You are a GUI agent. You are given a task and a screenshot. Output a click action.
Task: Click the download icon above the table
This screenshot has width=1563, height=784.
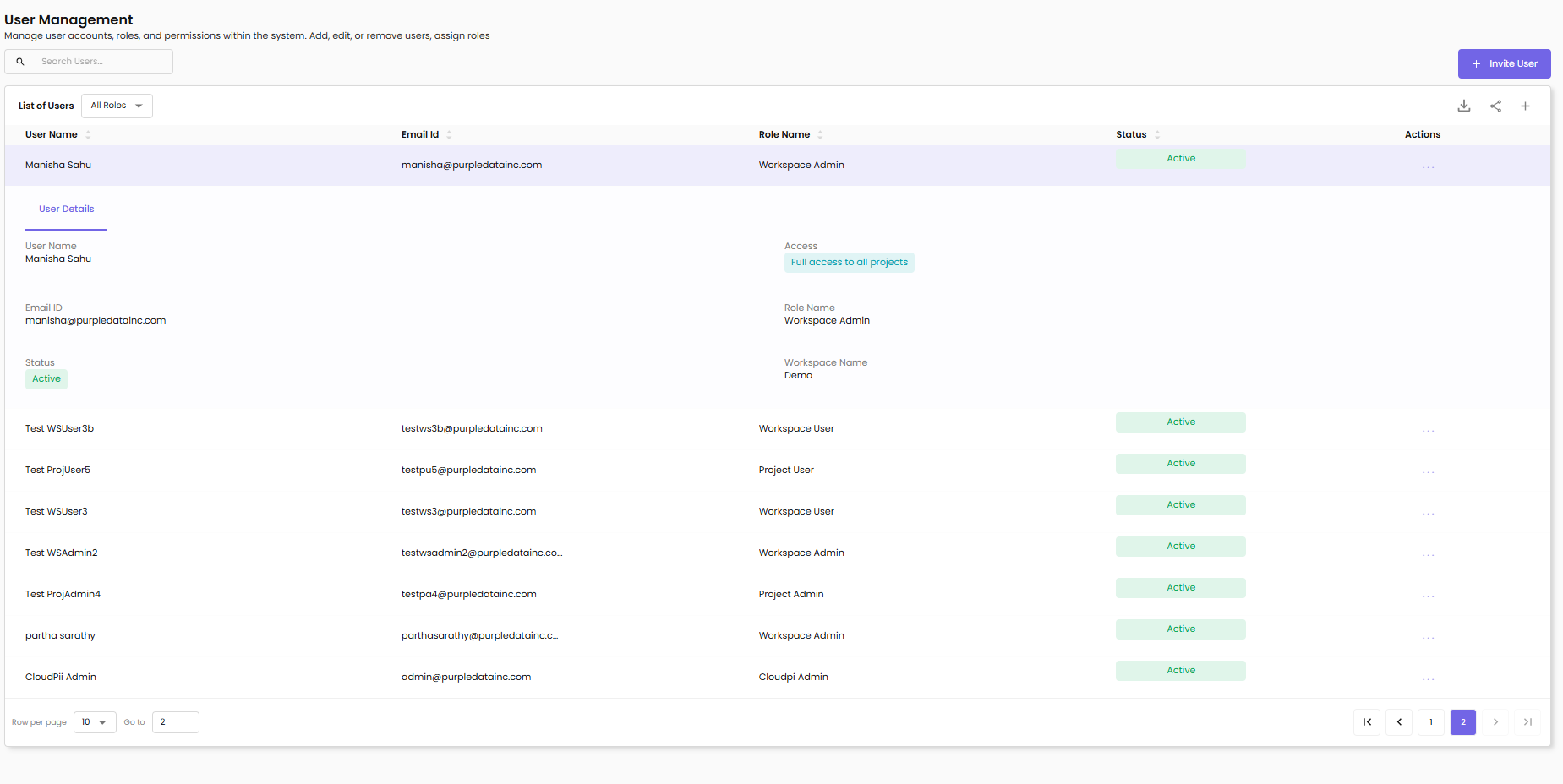pos(1464,106)
